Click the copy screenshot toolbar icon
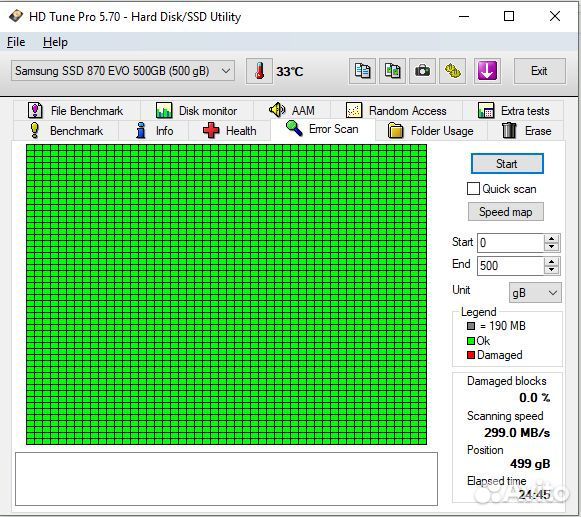The image size is (581, 517). coord(392,71)
